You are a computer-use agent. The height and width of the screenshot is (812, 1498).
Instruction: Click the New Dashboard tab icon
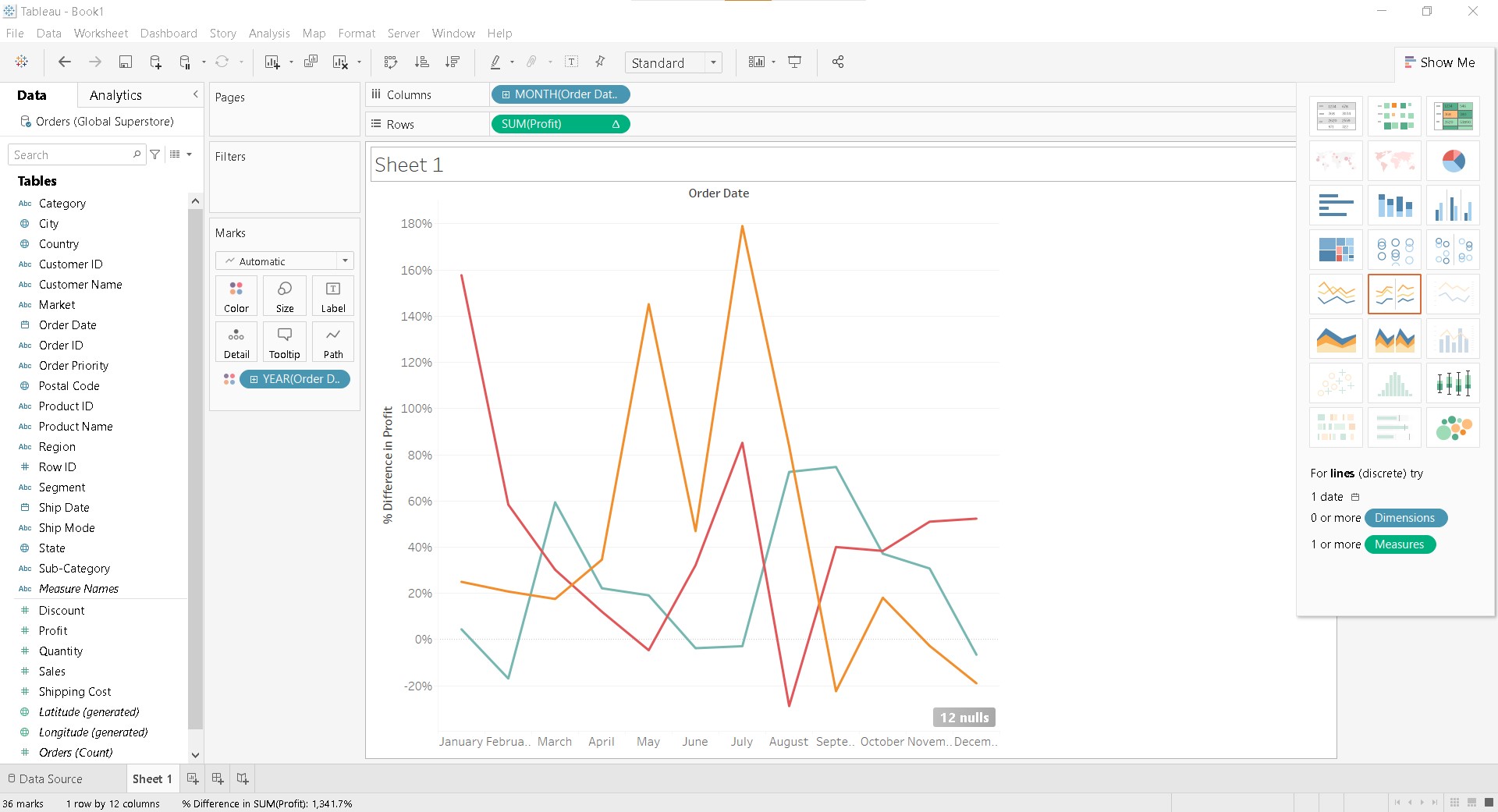[218, 778]
